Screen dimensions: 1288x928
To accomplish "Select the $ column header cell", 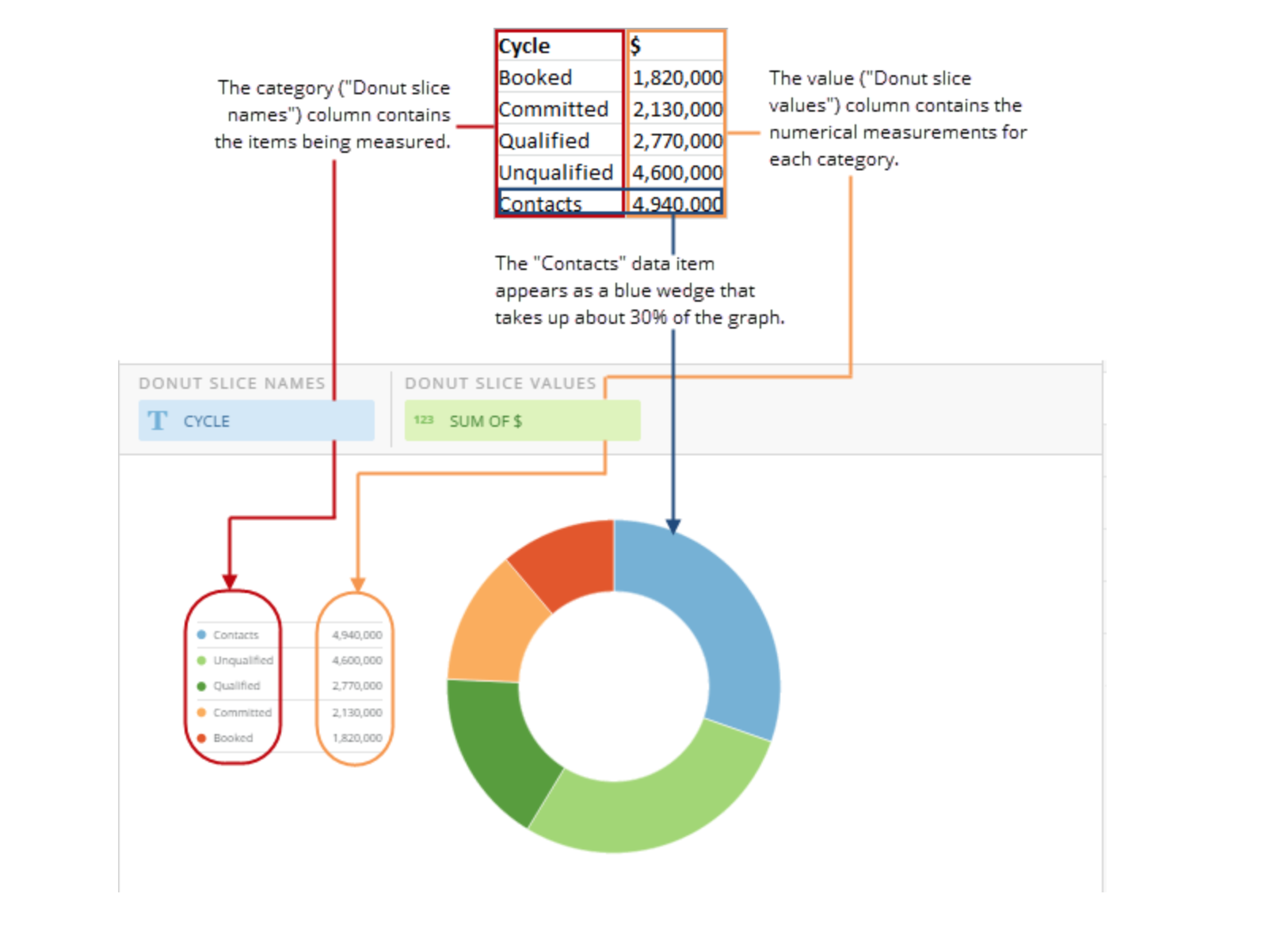I will 676,46.
